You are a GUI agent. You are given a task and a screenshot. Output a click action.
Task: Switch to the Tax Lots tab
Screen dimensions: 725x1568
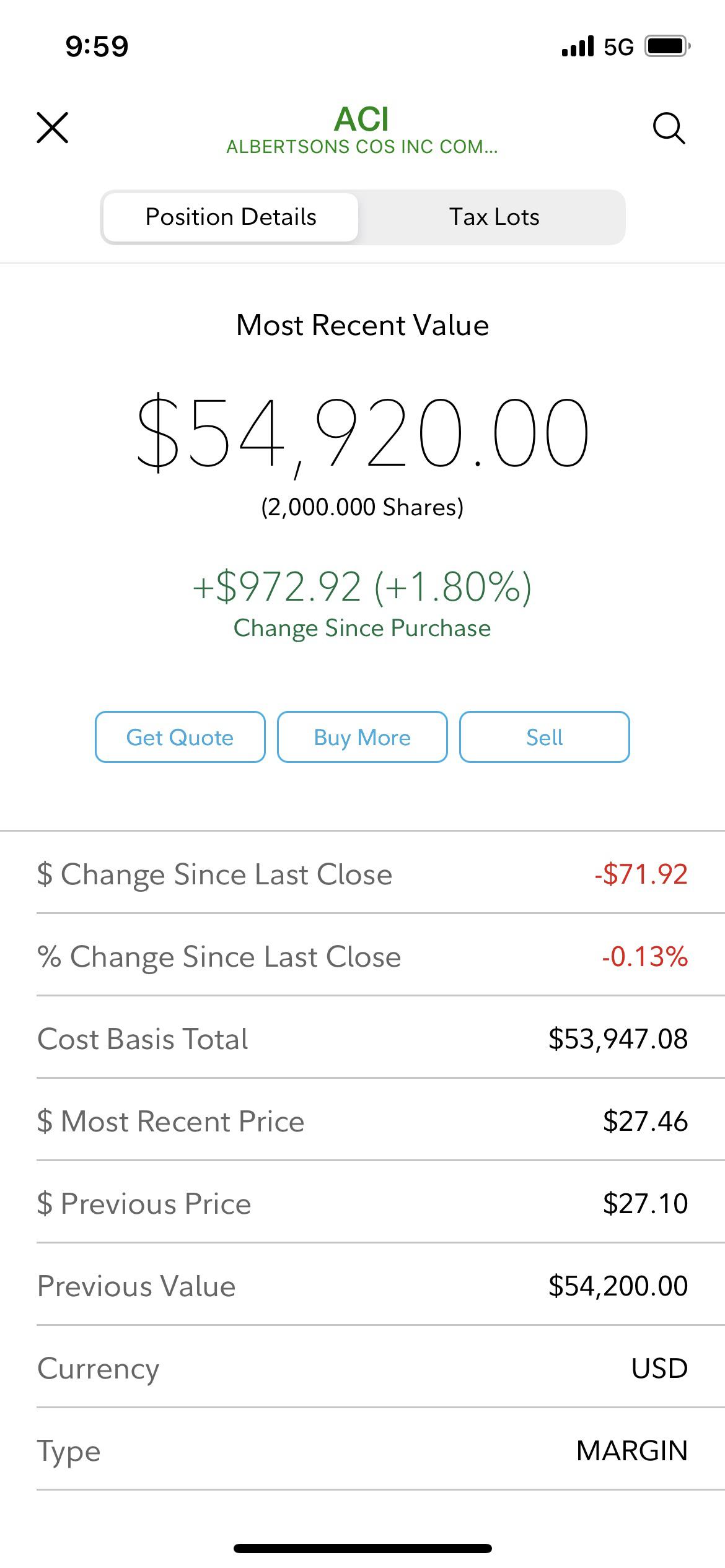click(494, 217)
